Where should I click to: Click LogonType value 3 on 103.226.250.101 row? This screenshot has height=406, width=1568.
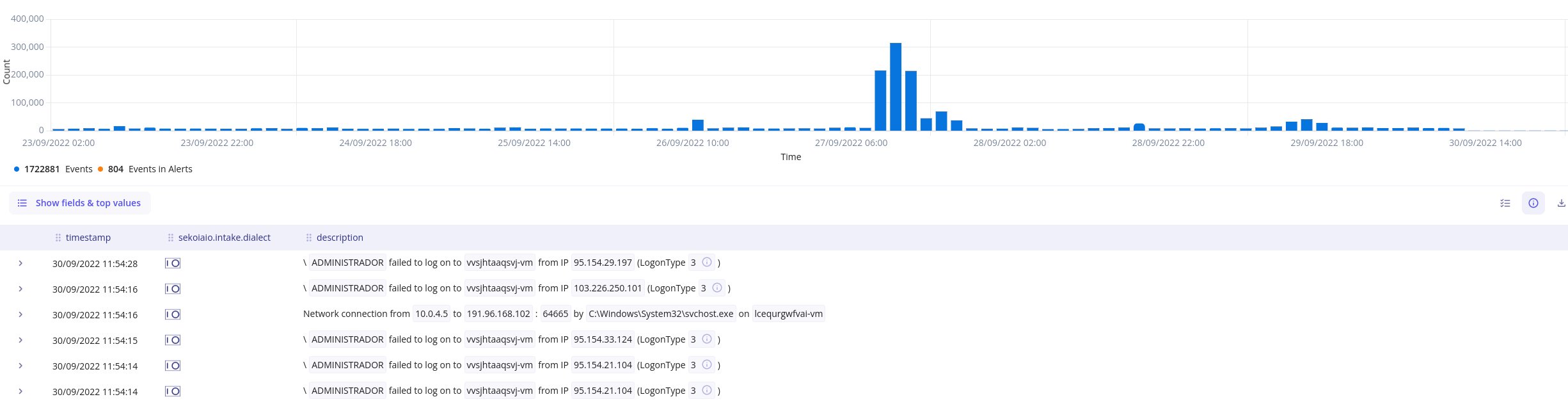[703, 288]
